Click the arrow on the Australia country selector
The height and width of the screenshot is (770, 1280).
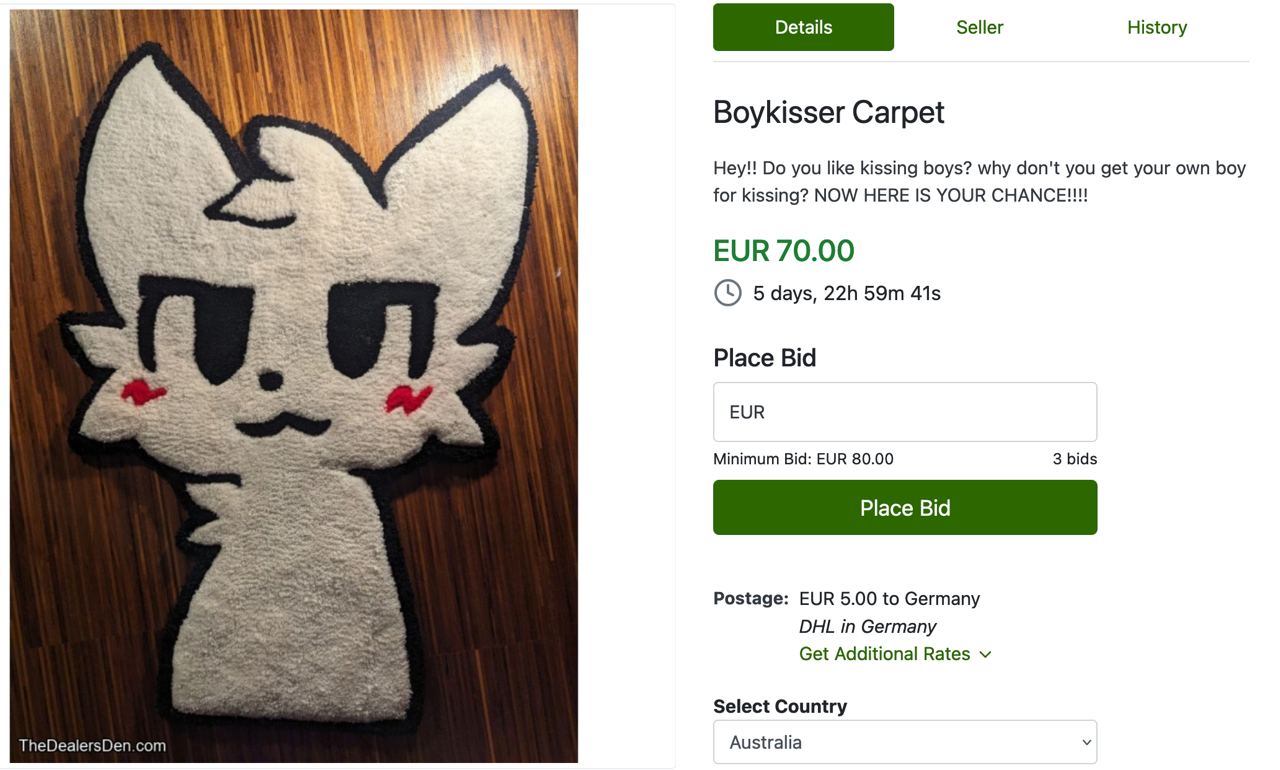[1087, 743]
